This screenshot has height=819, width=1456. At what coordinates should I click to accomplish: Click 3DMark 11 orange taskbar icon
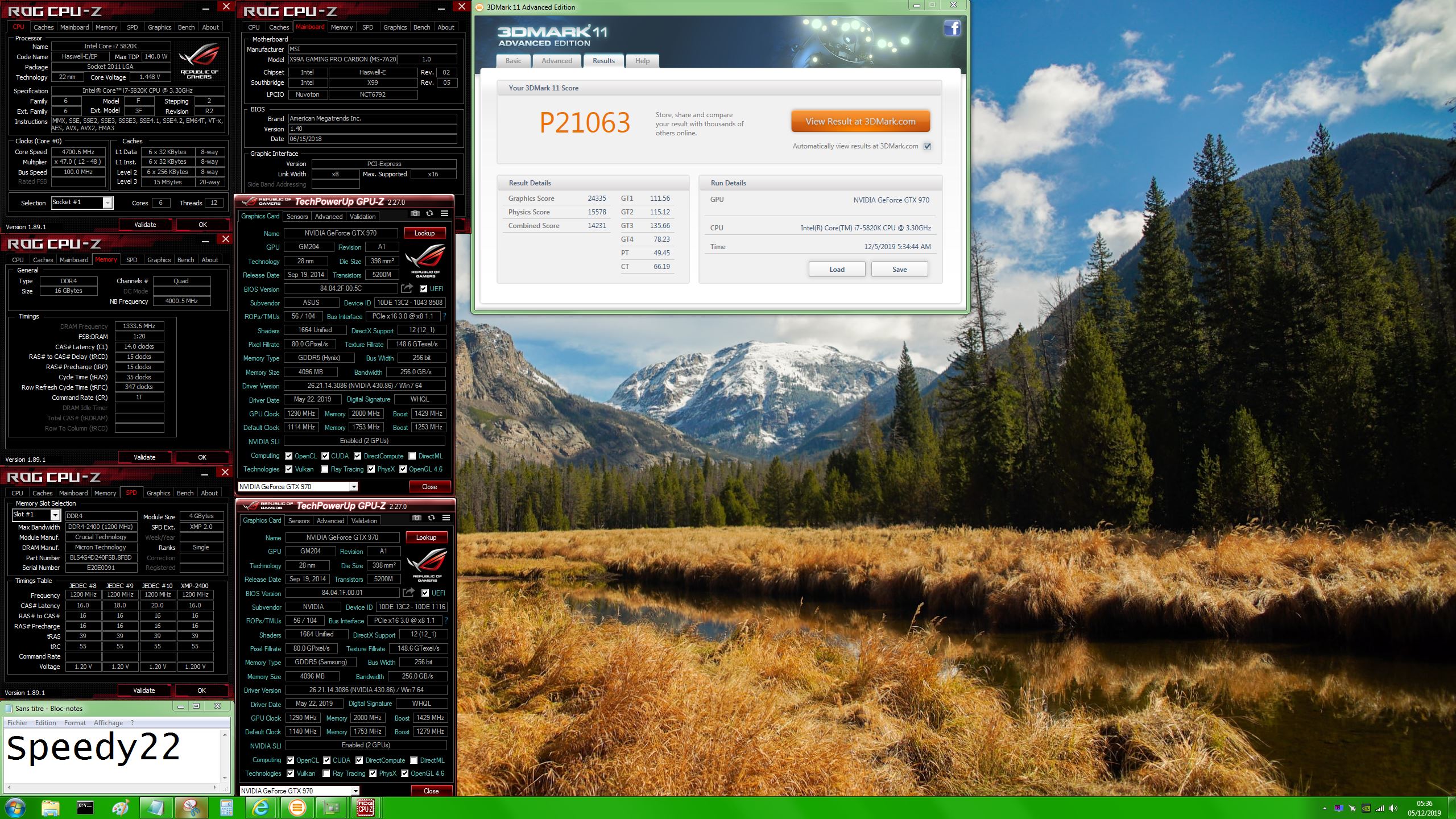[x=297, y=808]
